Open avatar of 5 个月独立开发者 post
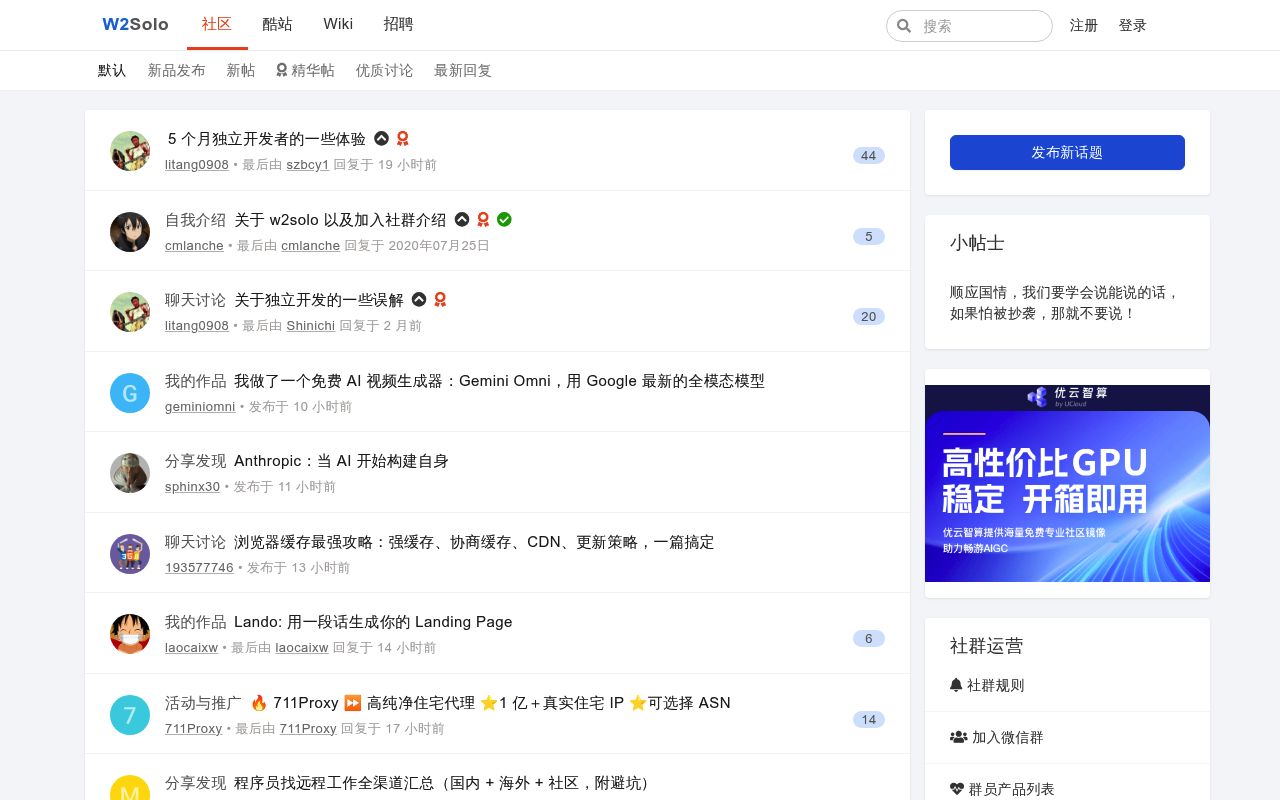The width and height of the screenshot is (1280, 800). (130, 151)
